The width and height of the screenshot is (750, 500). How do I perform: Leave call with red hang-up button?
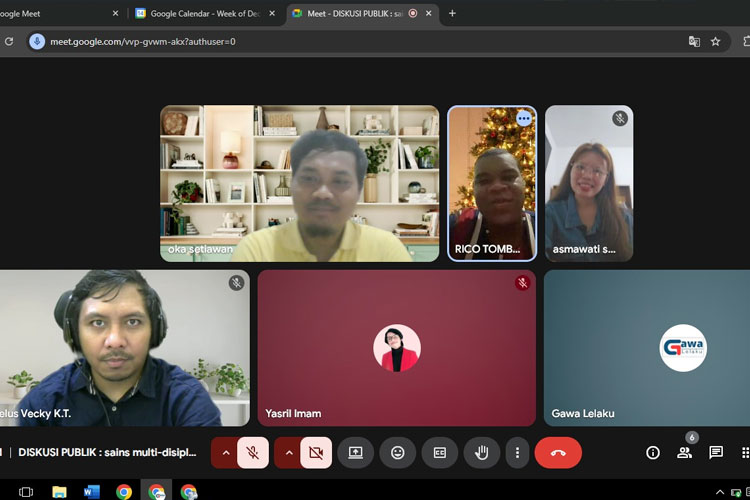[x=558, y=453]
